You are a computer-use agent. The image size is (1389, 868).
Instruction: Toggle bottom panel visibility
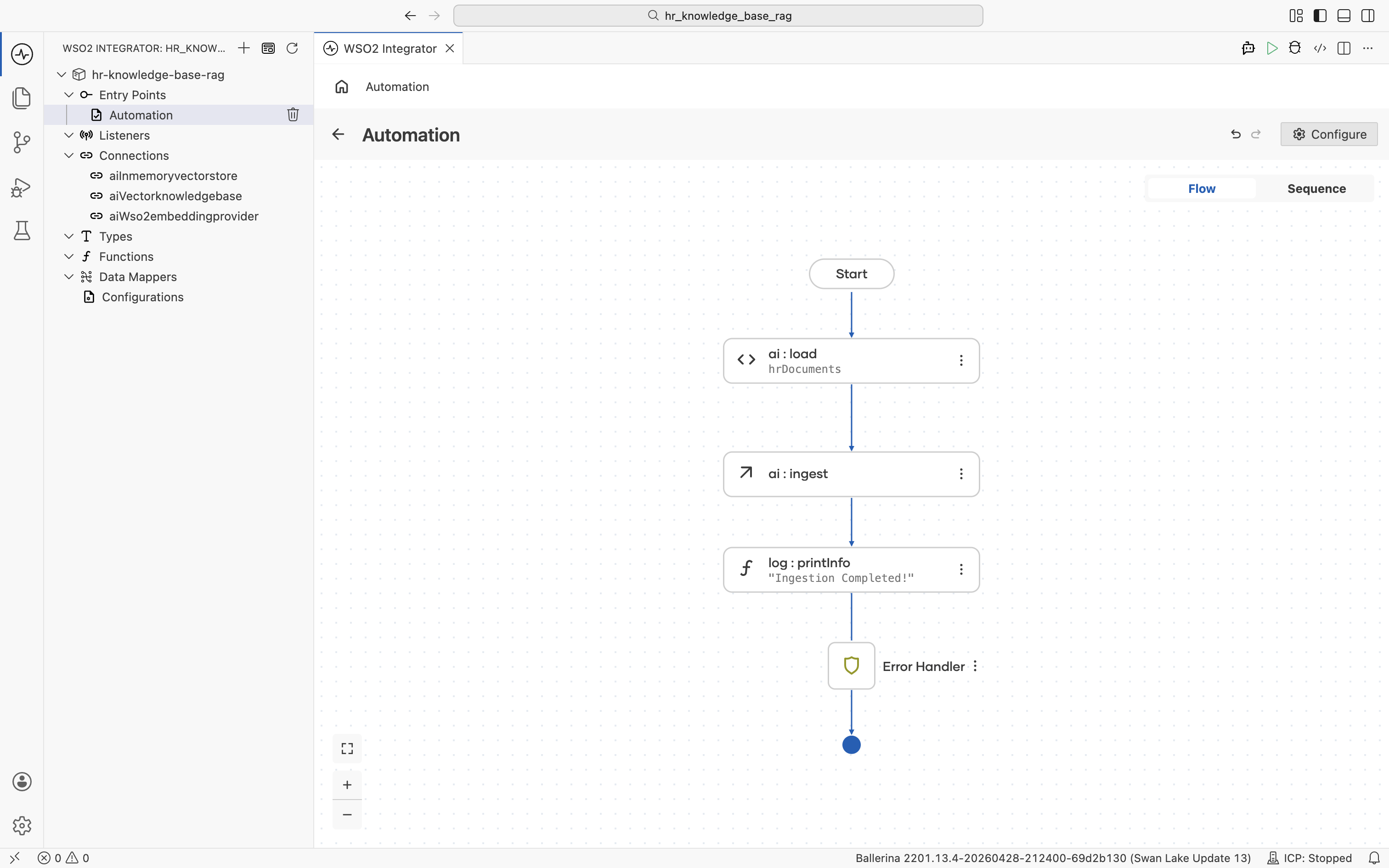(x=1344, y=16)
